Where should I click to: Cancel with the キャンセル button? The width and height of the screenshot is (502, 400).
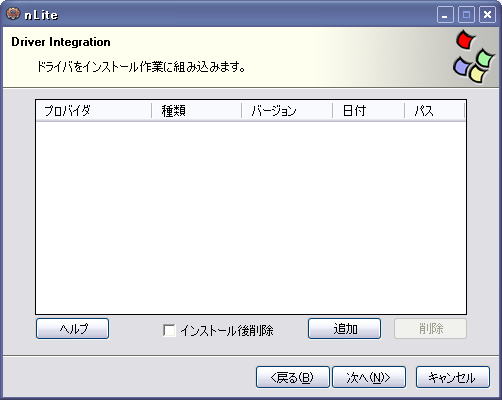[x=453, y=377]
